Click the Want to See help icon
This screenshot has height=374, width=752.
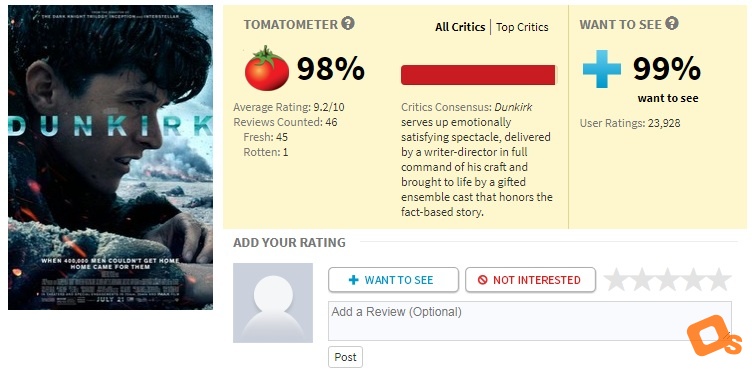(x=672, y=23)
